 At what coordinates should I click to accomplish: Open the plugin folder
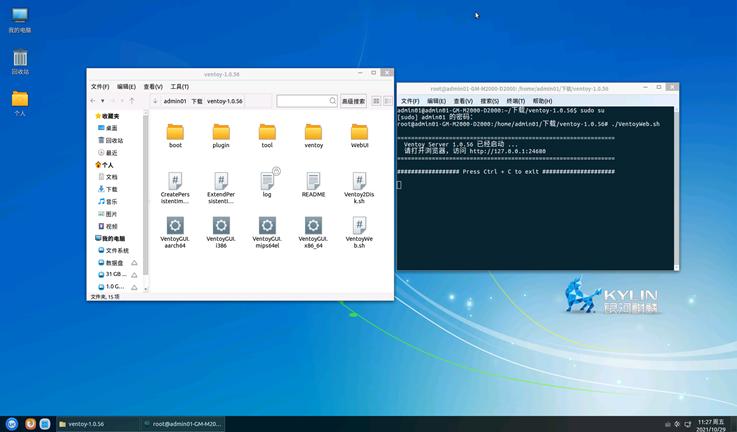221,132
